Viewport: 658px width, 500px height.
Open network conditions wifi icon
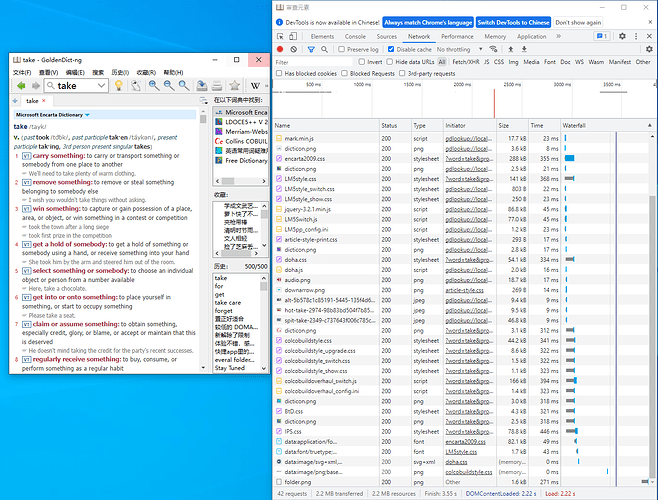[494, 49]
